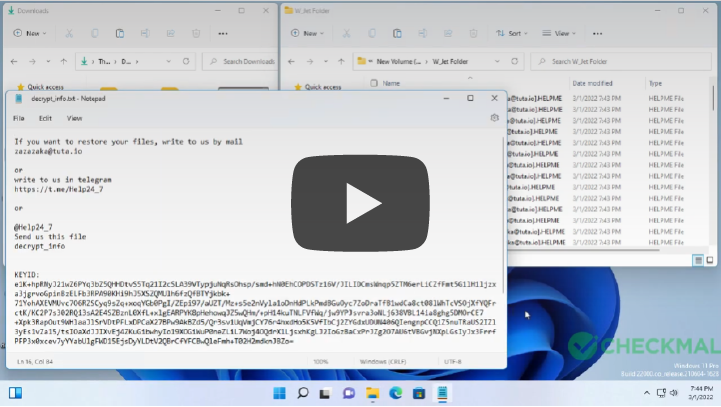Click Share icon in W_Jet Folder toolbar
Image resolution: width=721 pixels, height=407 pixels.
coord(448,33)
